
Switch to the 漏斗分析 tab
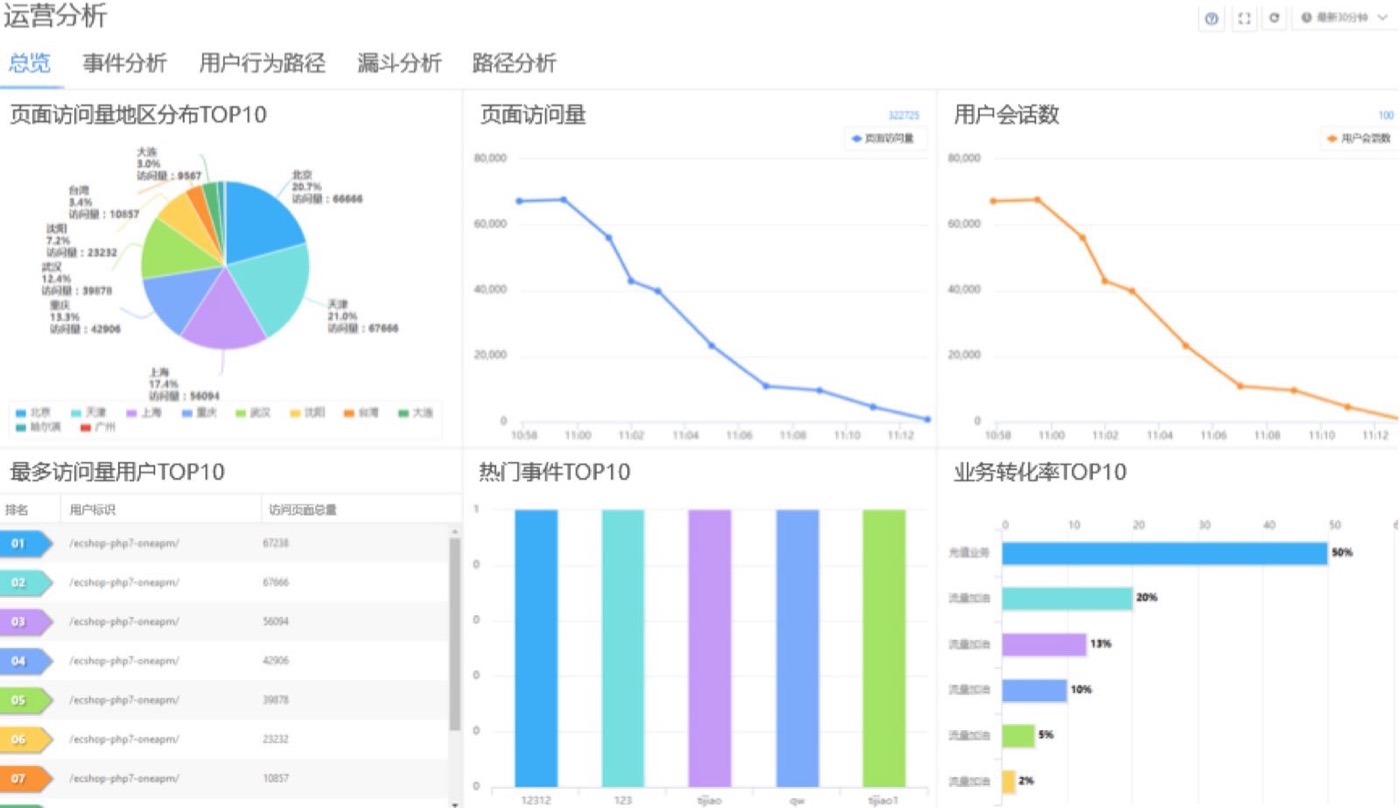pos(399,63)
